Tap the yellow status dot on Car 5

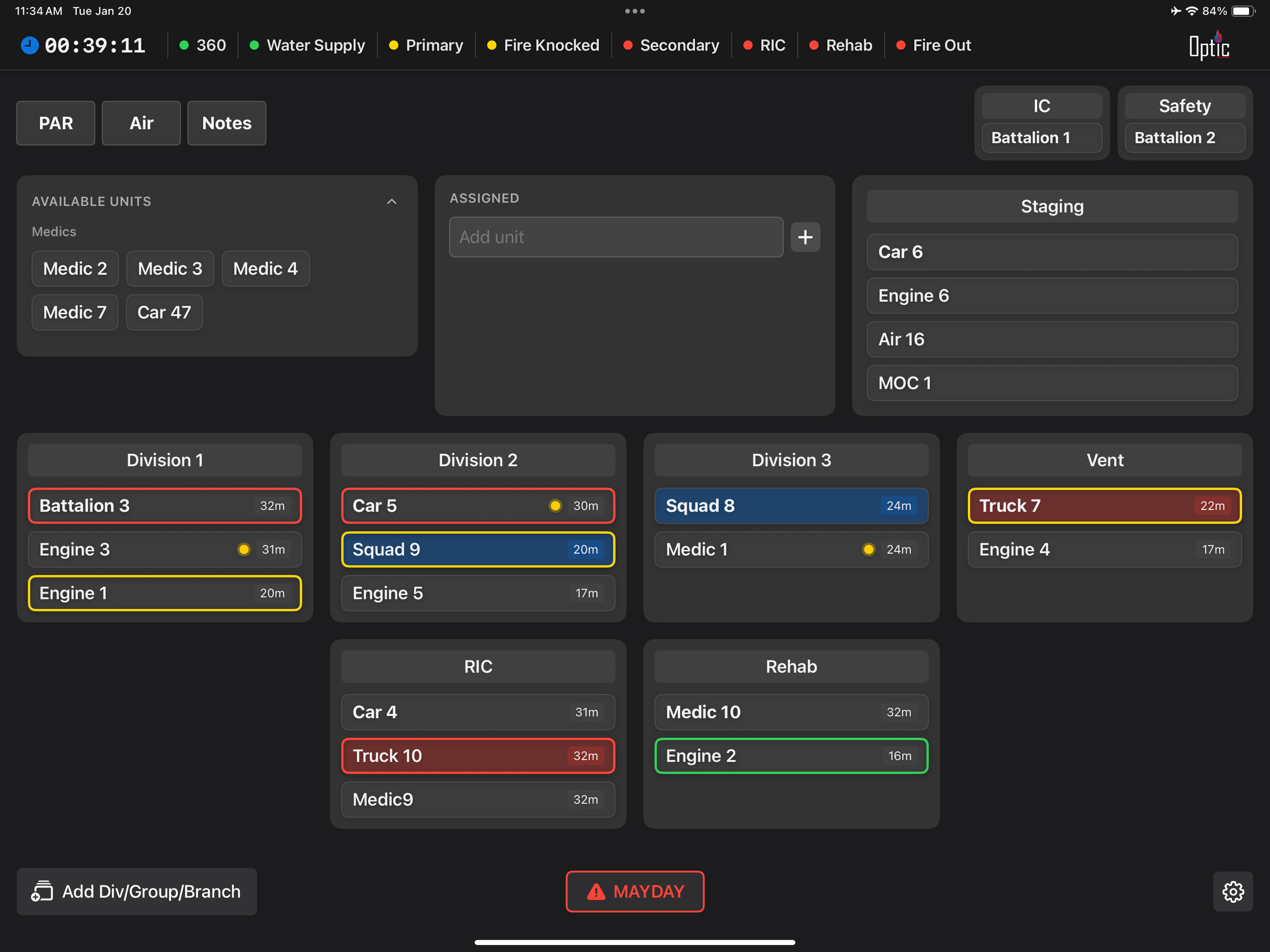[555, 506]
